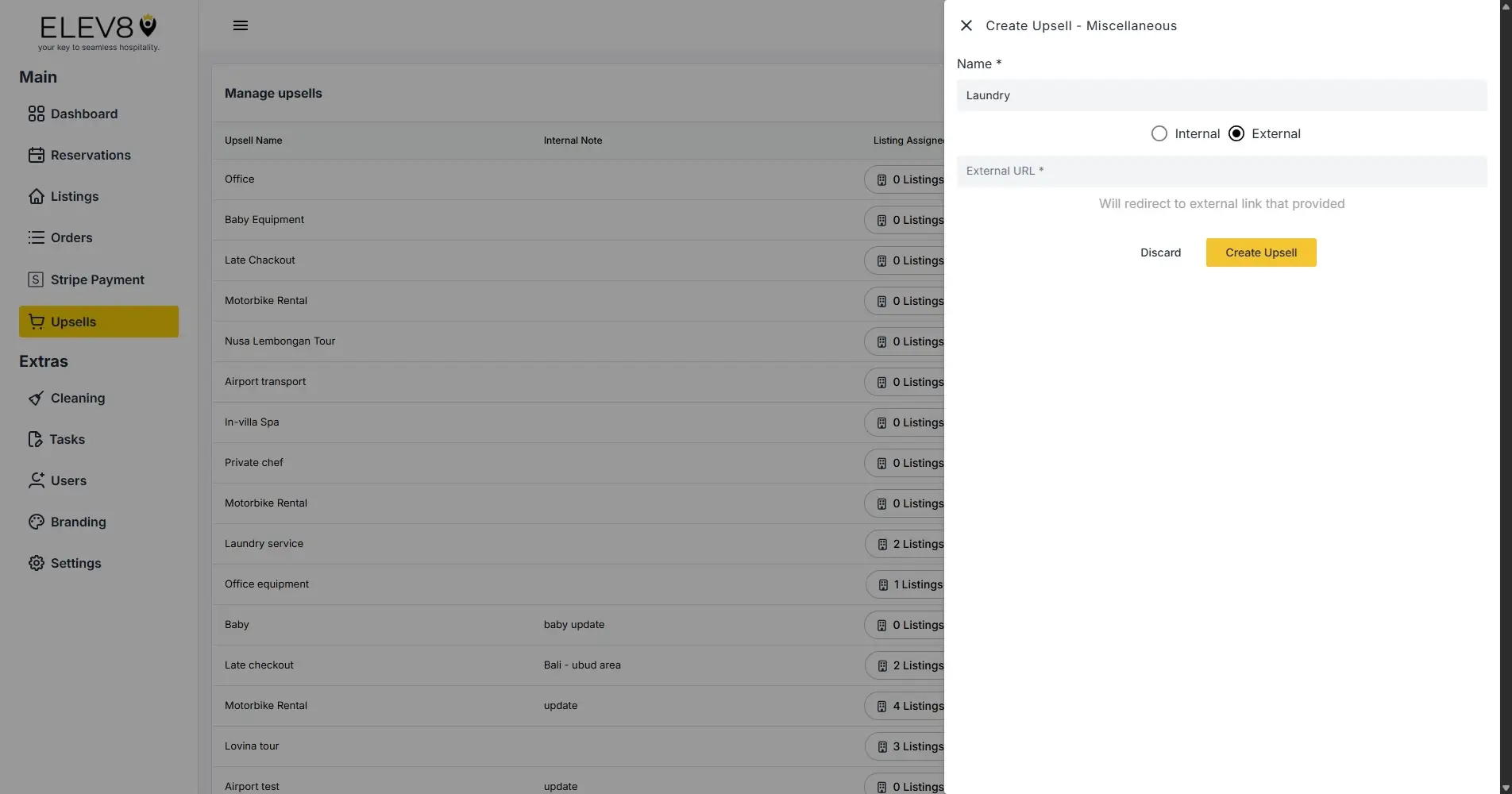
Task: Close the Create Upsell panel
Action: [x=966, y=25]
